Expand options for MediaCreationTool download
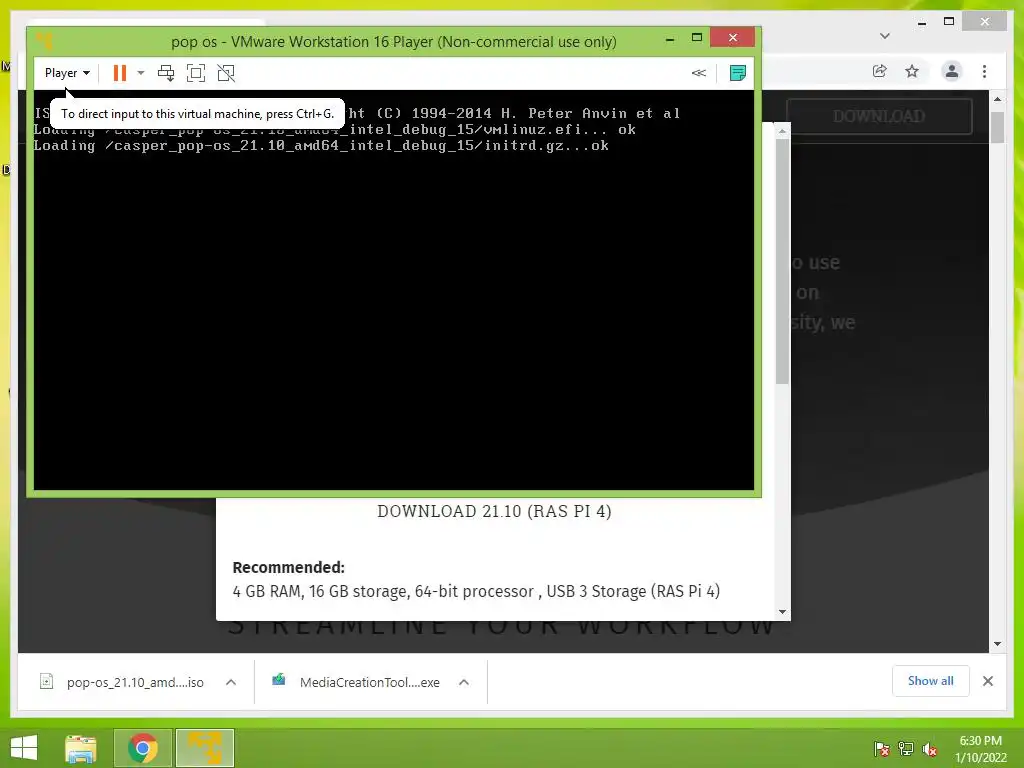This screenshot has width=1024, height=768. [x=464, y=682]
